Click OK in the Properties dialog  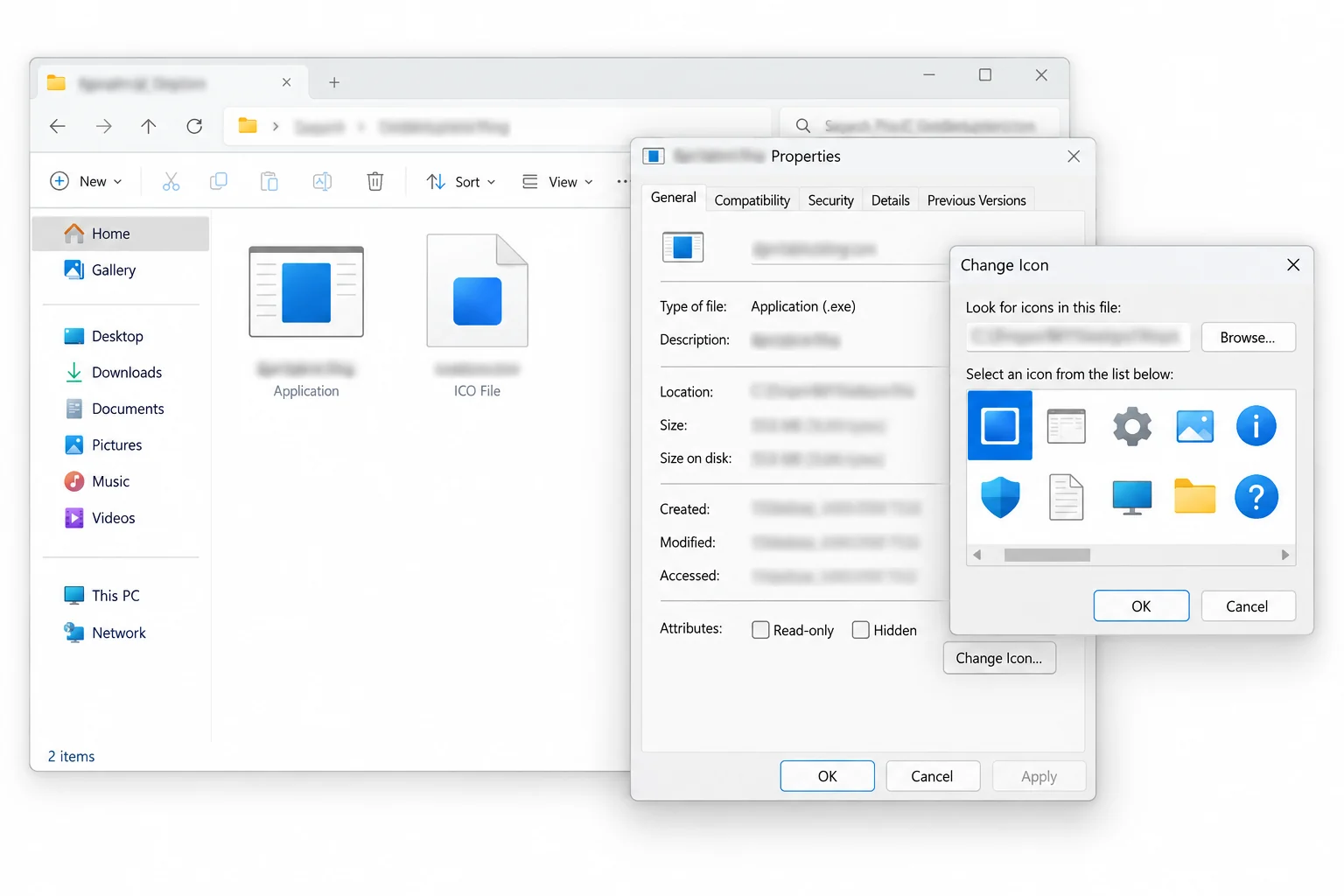(x=827, y=776)
